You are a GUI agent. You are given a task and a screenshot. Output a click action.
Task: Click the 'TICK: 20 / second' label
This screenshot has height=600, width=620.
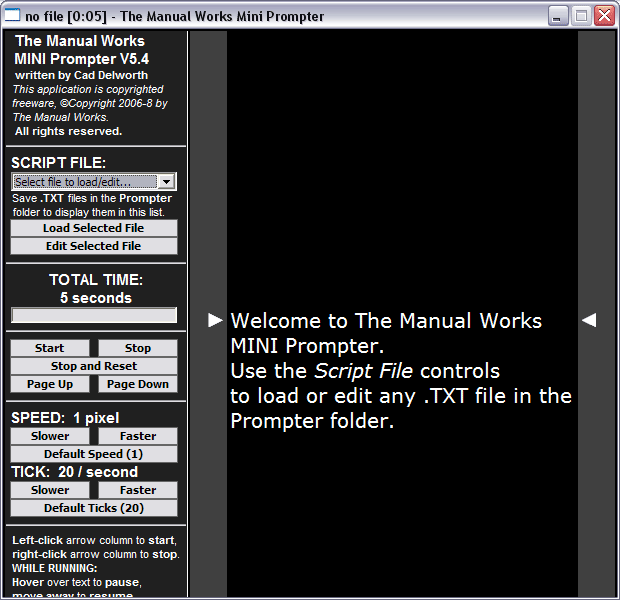click(74, 472)
